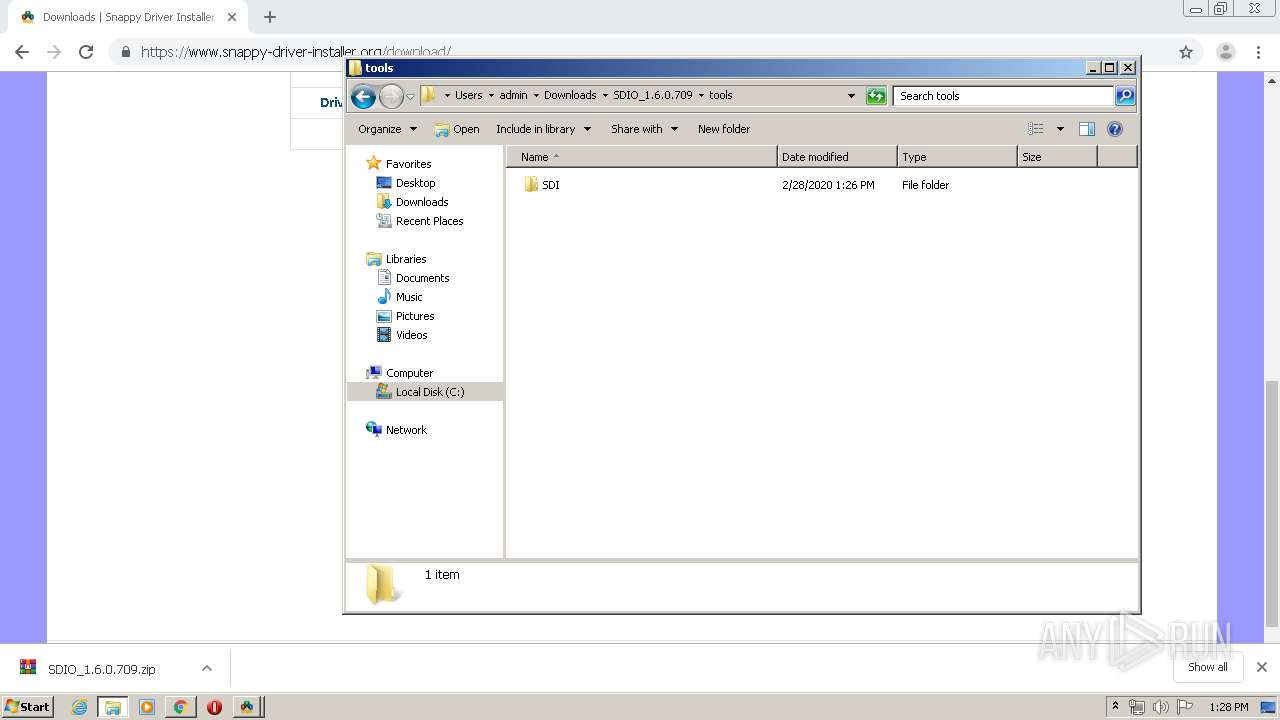Select Computer in navigation pane
The image size is (1280, 720).
400,373
